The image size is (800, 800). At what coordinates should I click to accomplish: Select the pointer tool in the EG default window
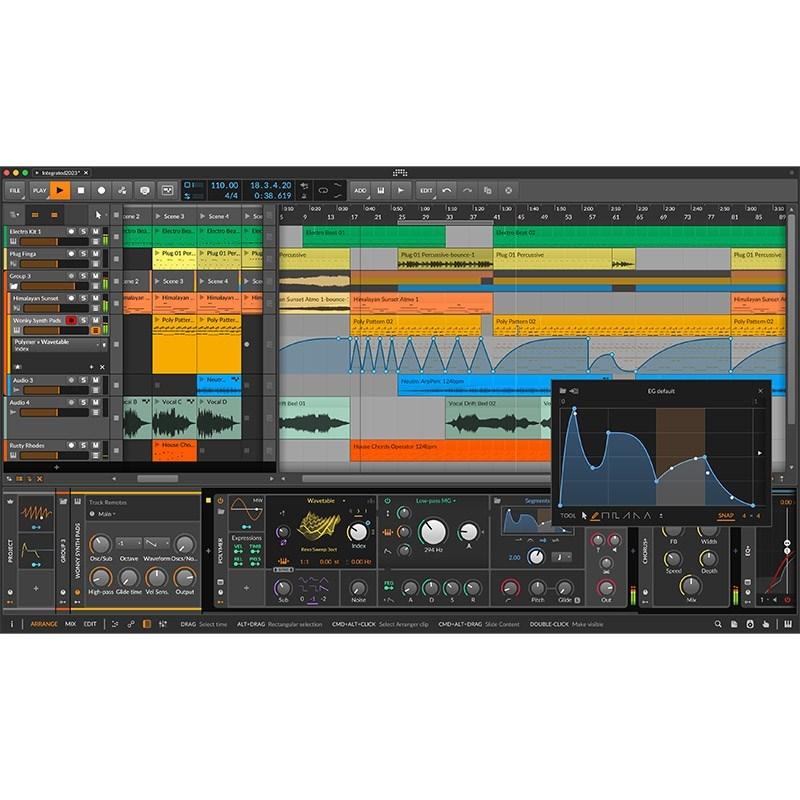(x=584, y=516)
